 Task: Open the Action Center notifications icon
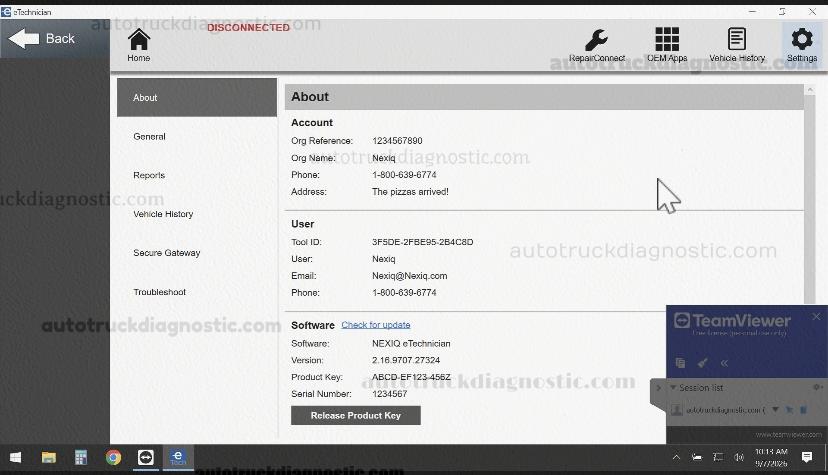tap(806, 458)
